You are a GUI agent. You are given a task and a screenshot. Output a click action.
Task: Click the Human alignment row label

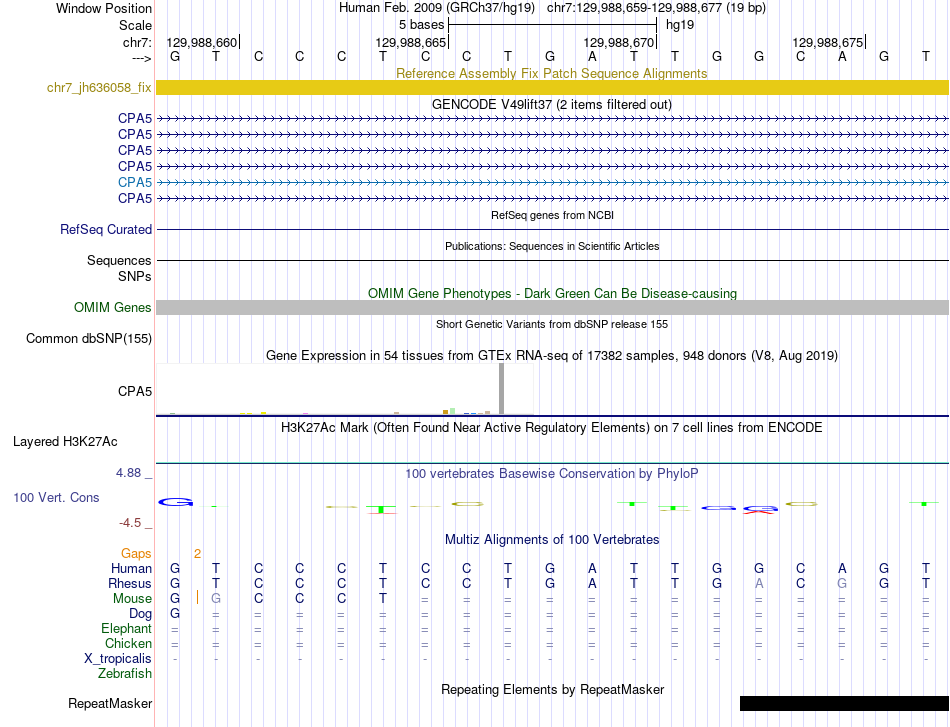coord(131,568)
